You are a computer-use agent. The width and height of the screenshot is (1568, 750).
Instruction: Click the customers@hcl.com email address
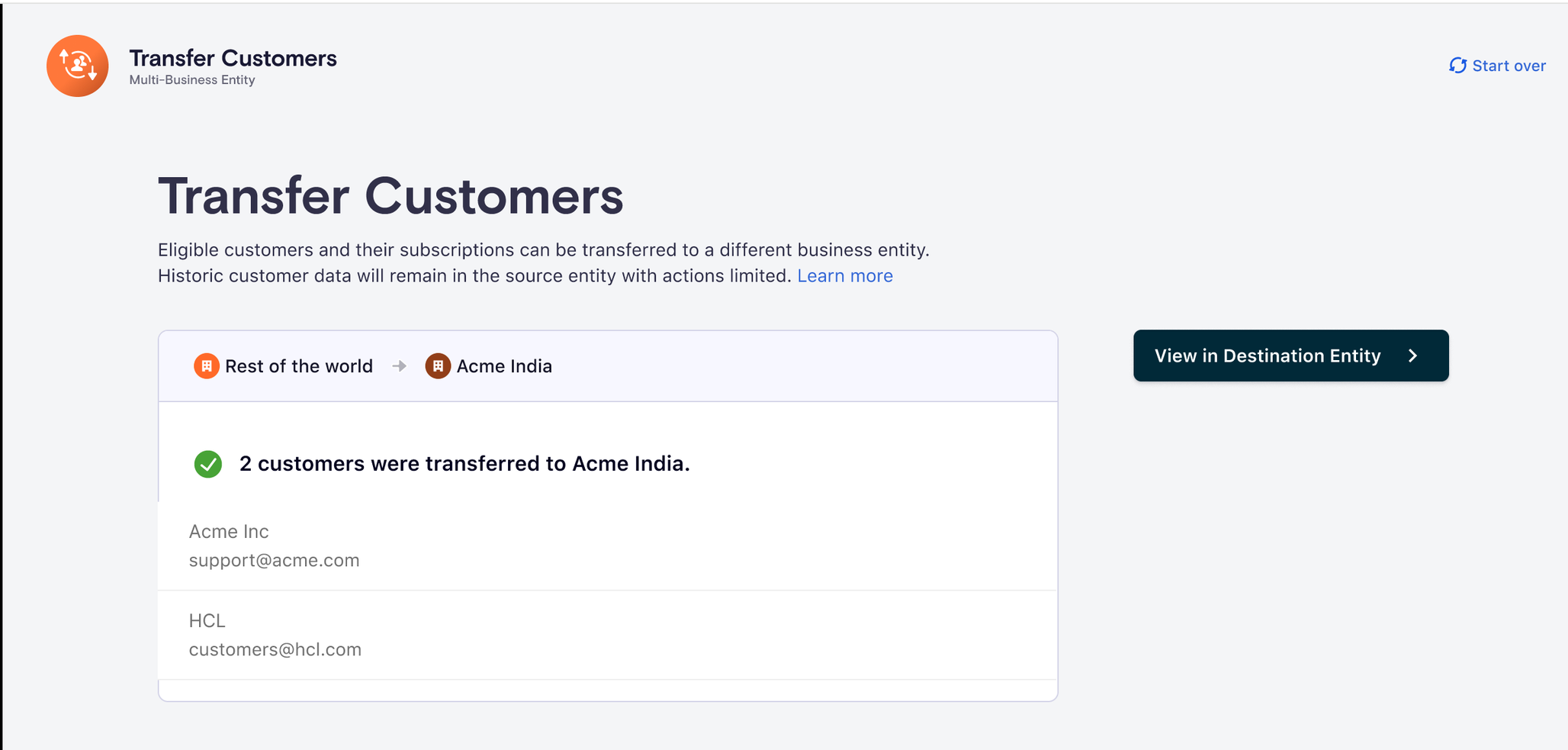275,649
